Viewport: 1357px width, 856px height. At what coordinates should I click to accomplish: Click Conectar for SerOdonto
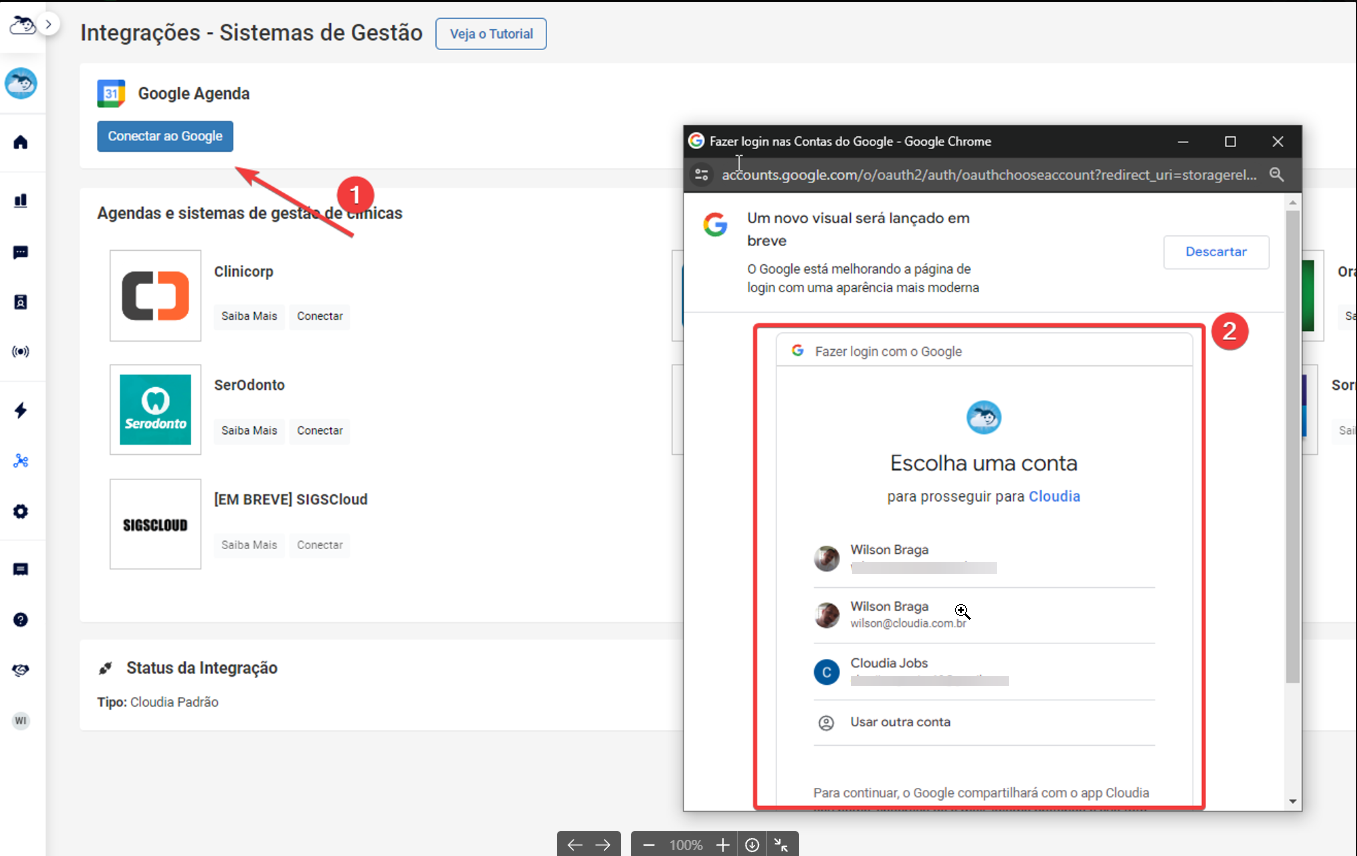(x=320, y=431)
